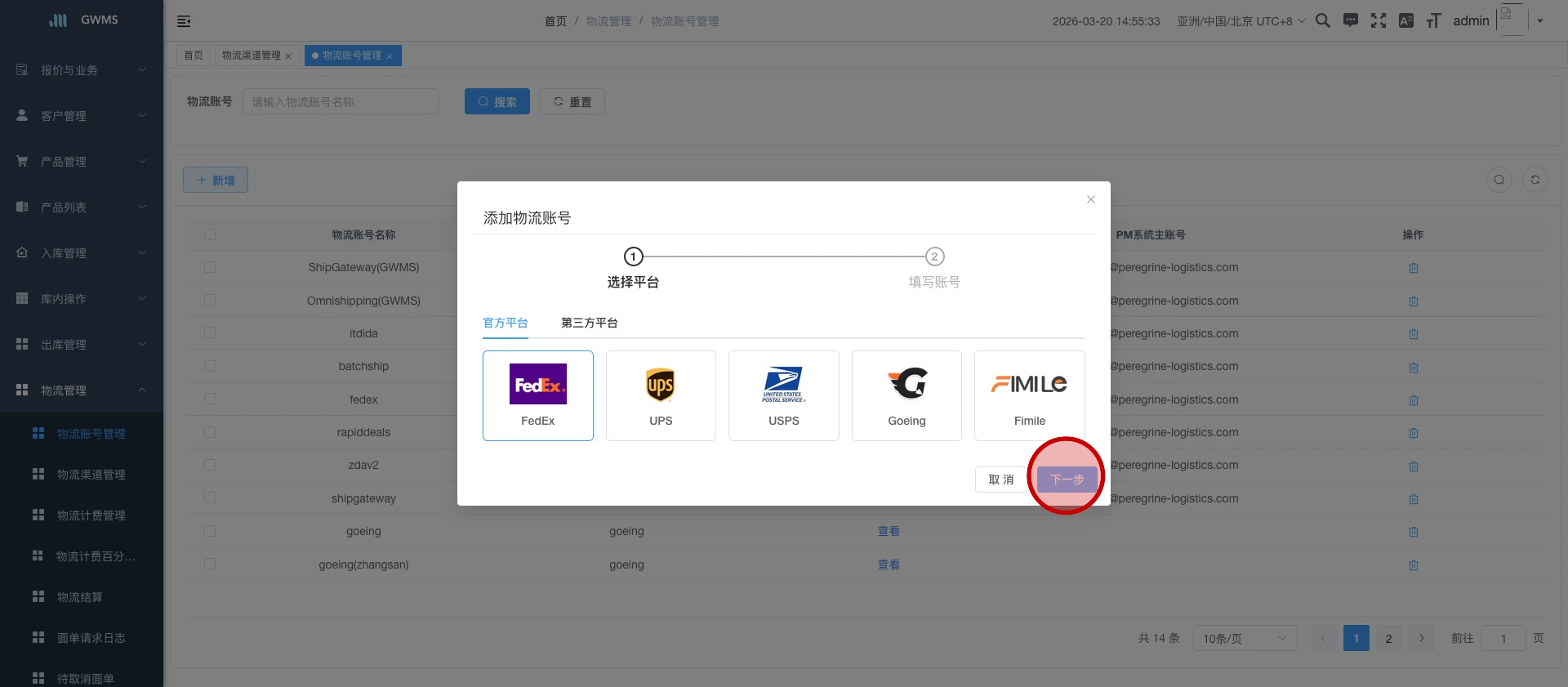Open the admin user dropdown arrow

pos(1540,21)
